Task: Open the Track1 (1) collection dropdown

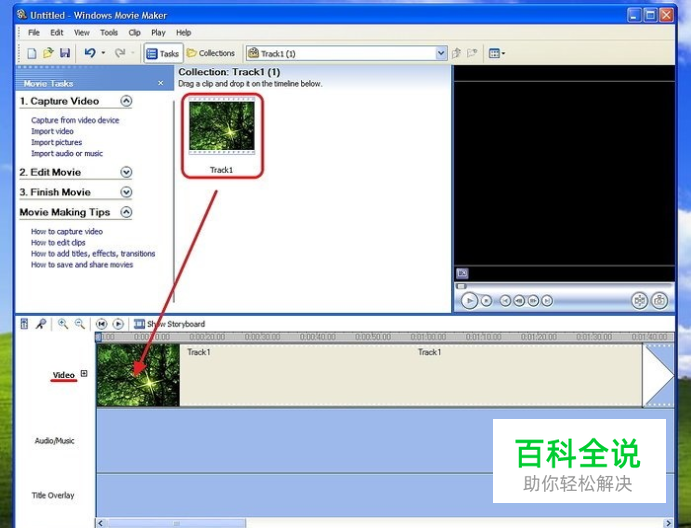Action: point(441,53)
